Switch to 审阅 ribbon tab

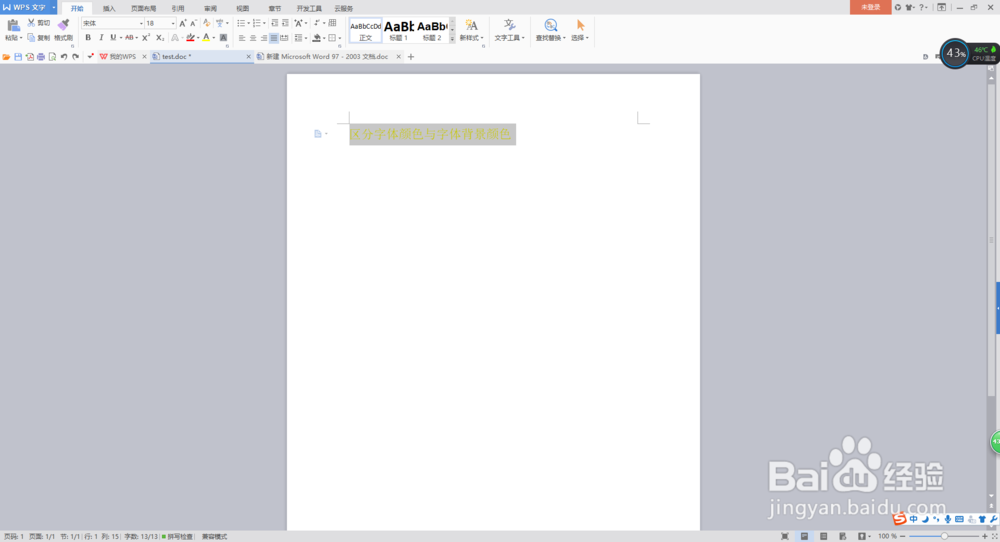pos(210,8)
